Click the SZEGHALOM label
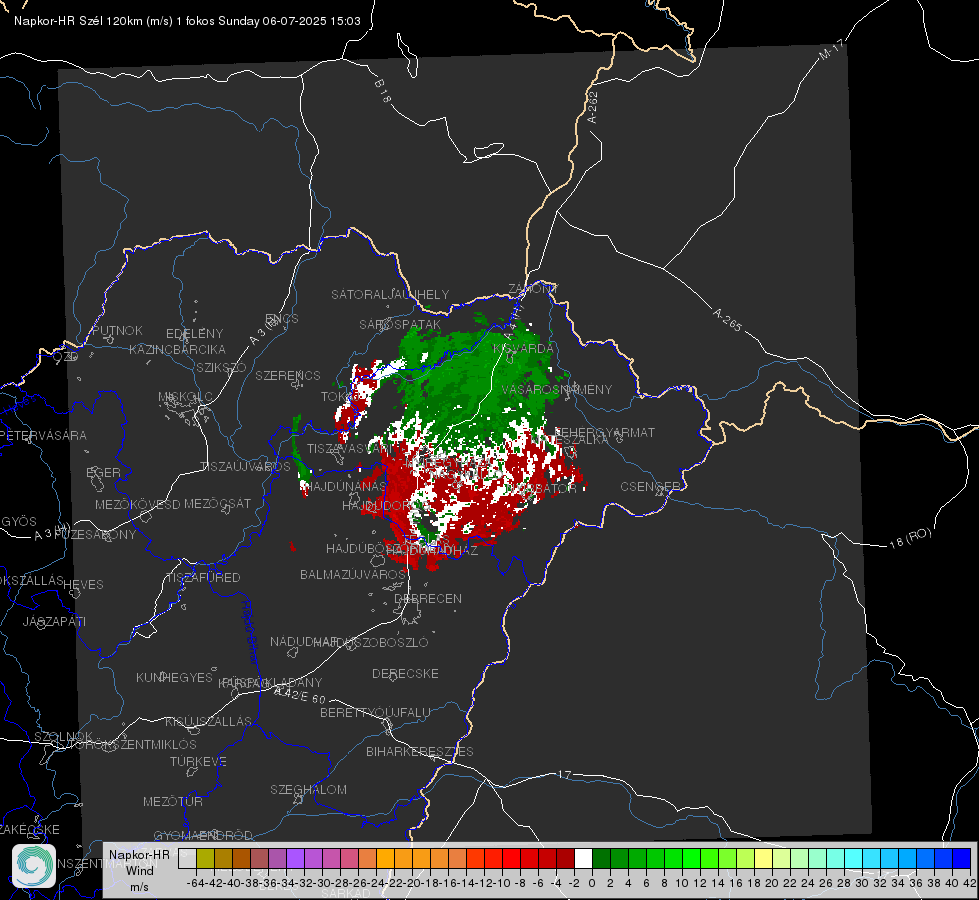Viewport: 979px width, 900px height. 308,789
